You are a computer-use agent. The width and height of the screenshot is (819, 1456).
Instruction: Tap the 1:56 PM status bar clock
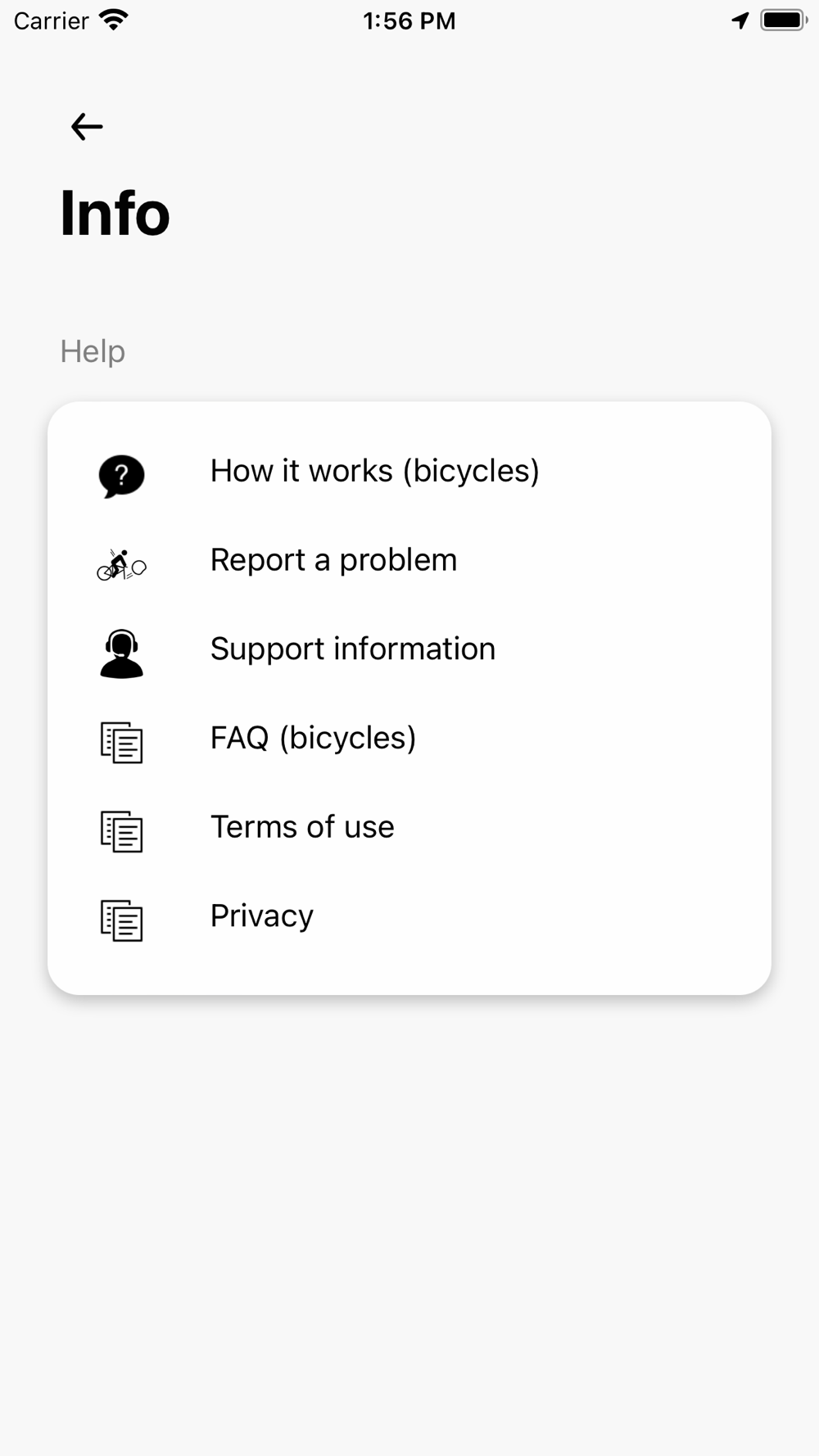click(409, 20)
